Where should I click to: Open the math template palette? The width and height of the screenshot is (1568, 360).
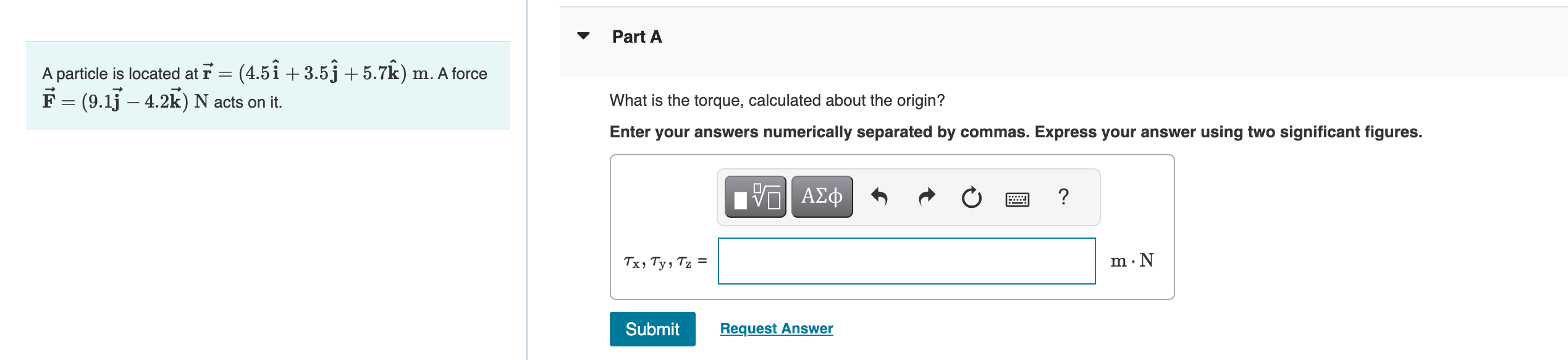(x=755, y=196)
